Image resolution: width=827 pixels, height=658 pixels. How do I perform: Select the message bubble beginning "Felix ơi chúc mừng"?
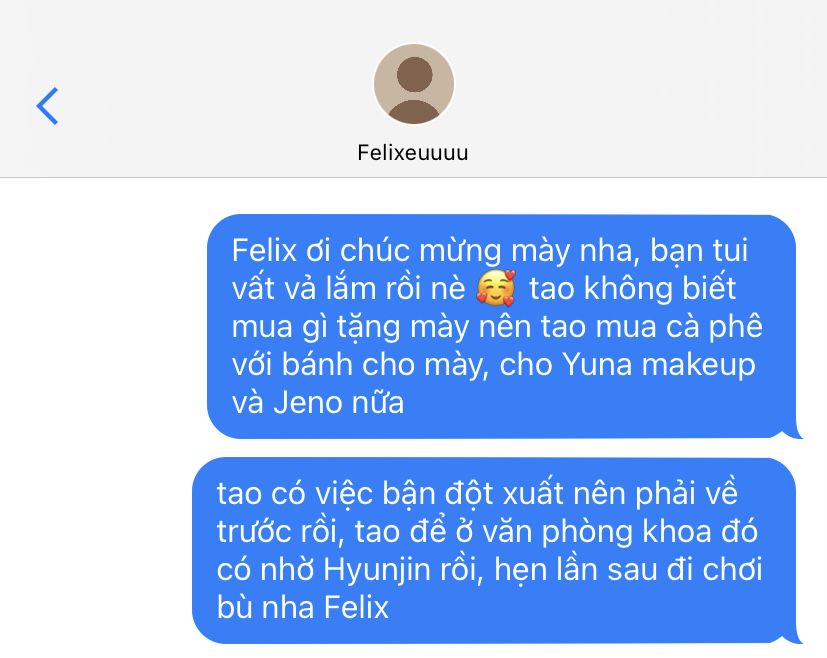501,326
